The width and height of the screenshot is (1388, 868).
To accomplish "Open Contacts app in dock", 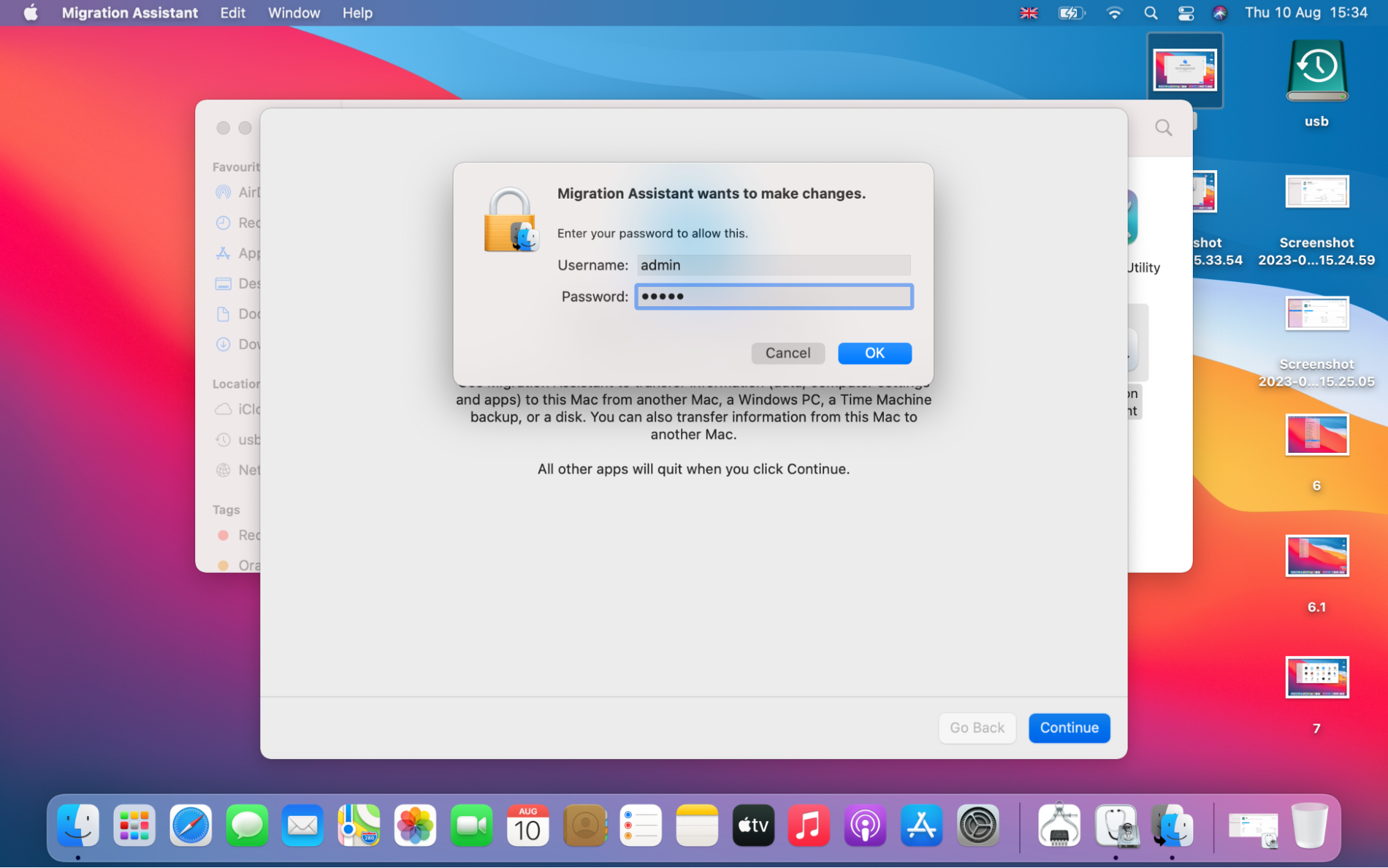I will coord(585,825).
